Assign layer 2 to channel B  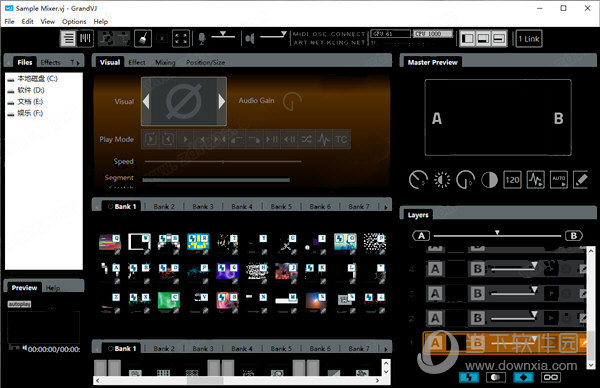(478, 318)
